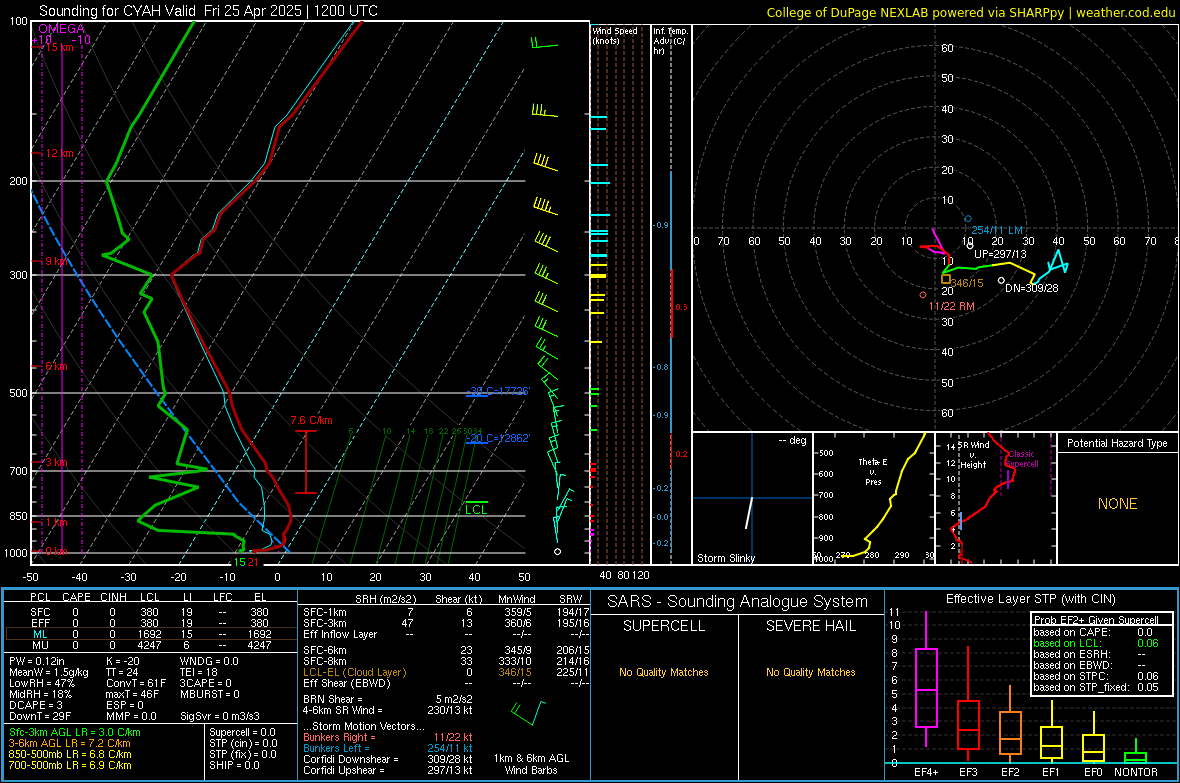
Task: Select the EFF parcel row label
Action: (x=40, y=623)
